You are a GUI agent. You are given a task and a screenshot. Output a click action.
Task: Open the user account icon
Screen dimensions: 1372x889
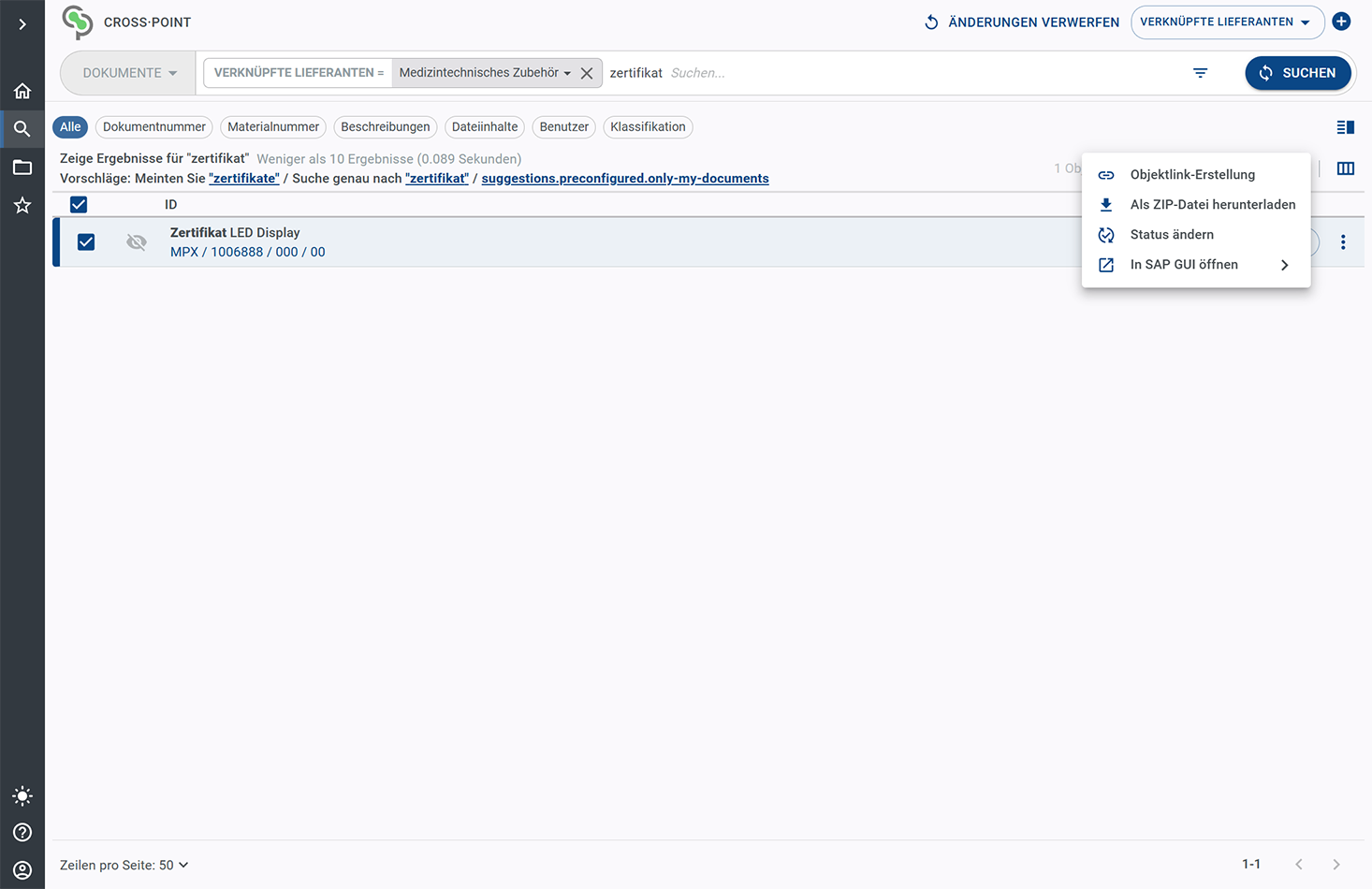pyautogui.click(x=22, y=870)
